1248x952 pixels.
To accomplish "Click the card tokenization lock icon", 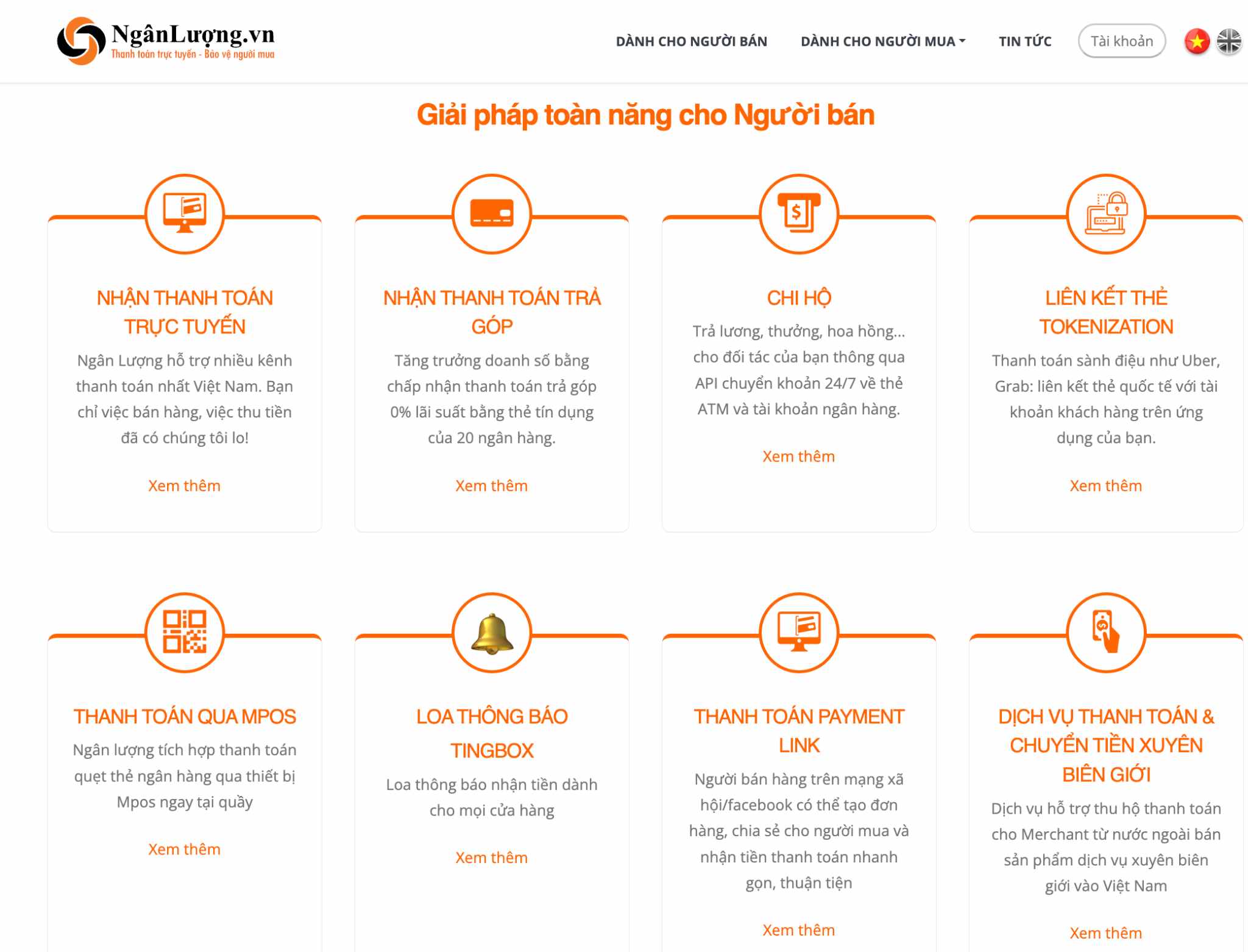I will [1106, 213].
